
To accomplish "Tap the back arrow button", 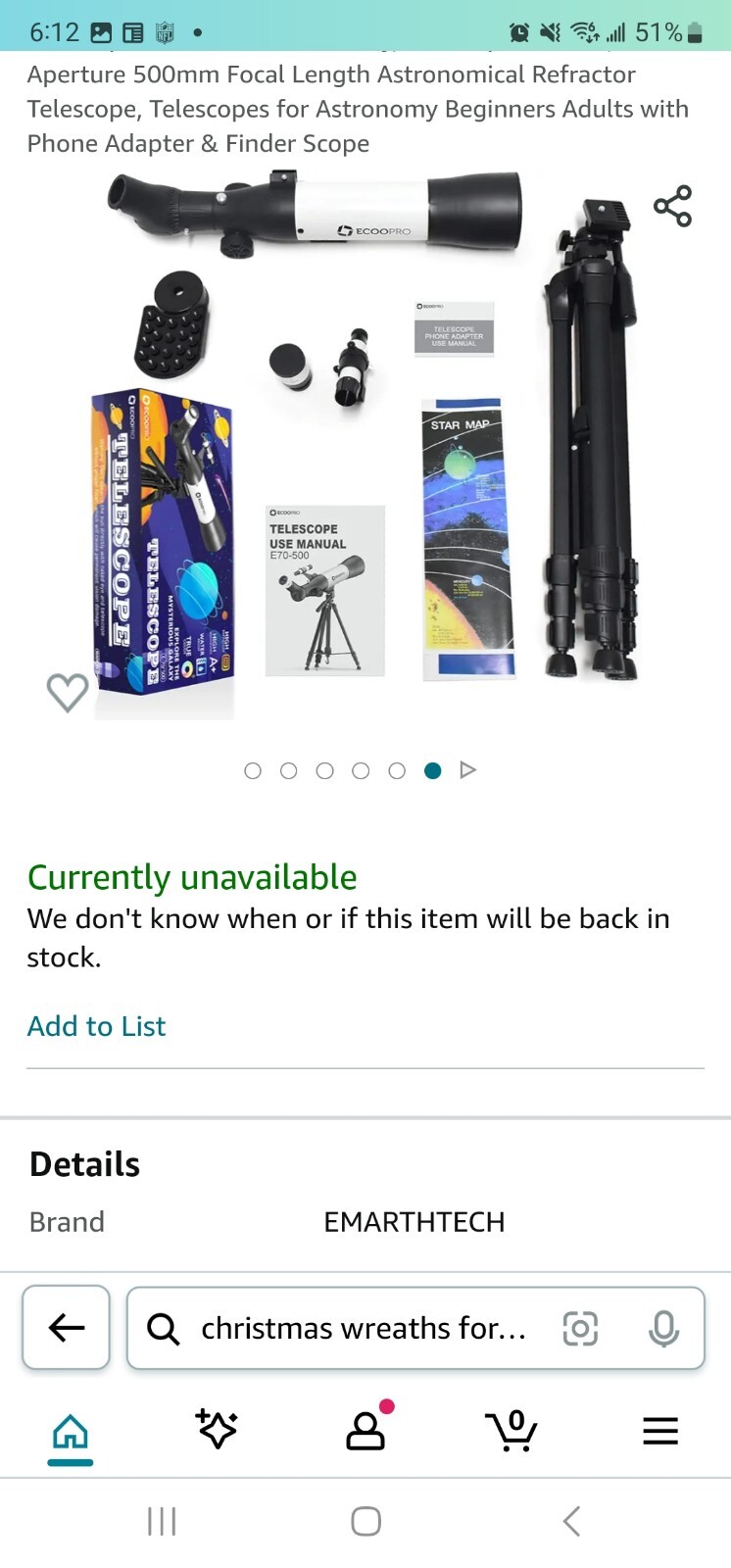I will tap(66, 1328).
